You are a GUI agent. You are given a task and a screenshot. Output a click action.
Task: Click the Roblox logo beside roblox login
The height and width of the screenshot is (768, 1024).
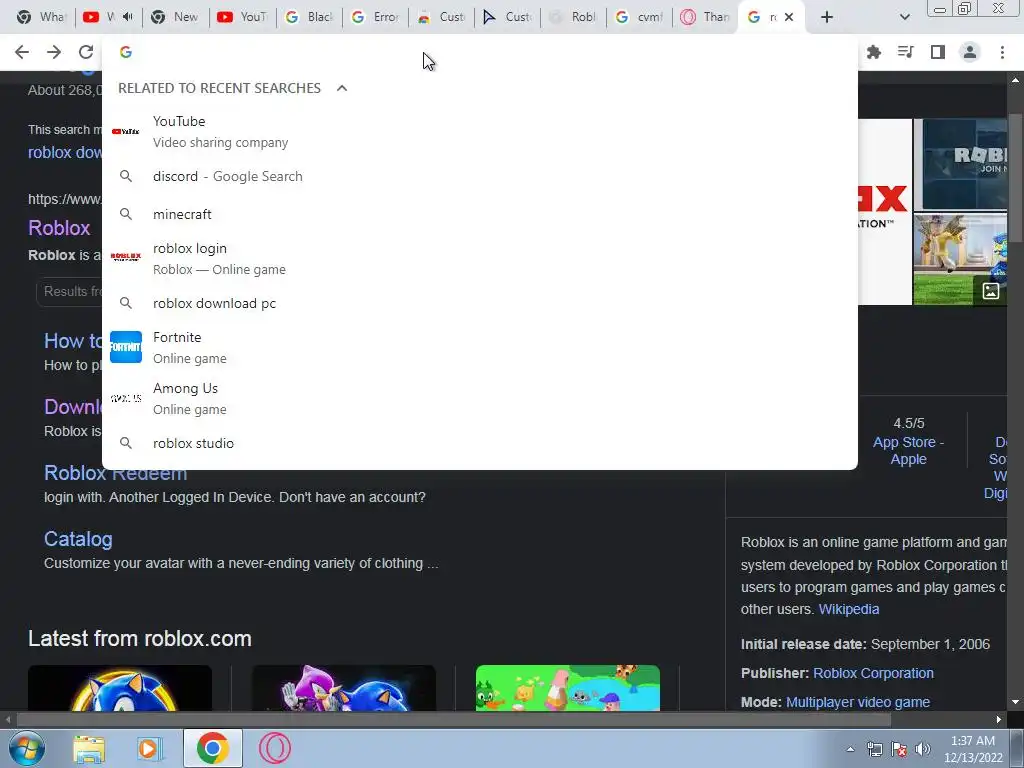(126, 257)
